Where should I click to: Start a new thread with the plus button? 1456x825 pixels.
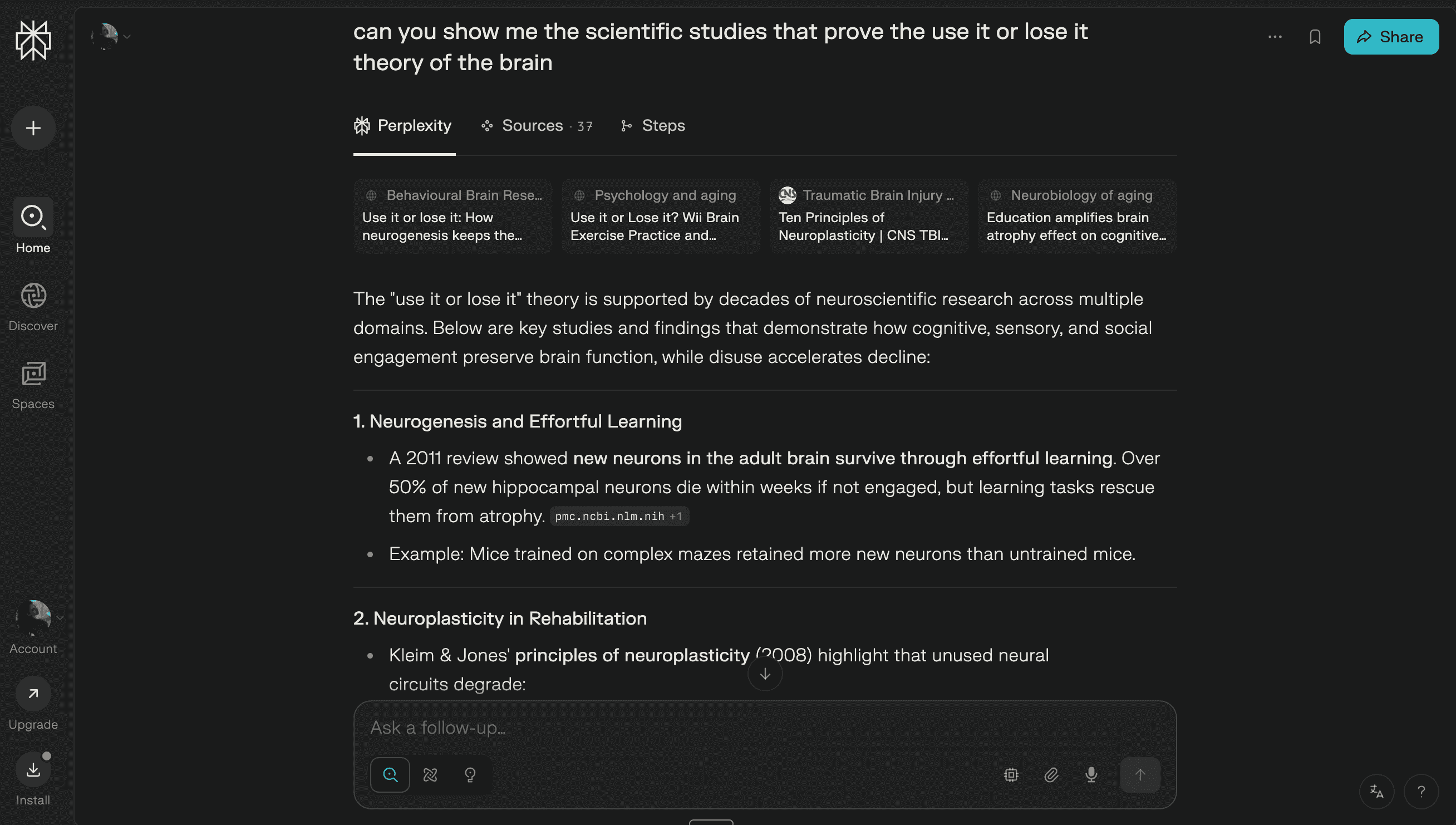33,128
